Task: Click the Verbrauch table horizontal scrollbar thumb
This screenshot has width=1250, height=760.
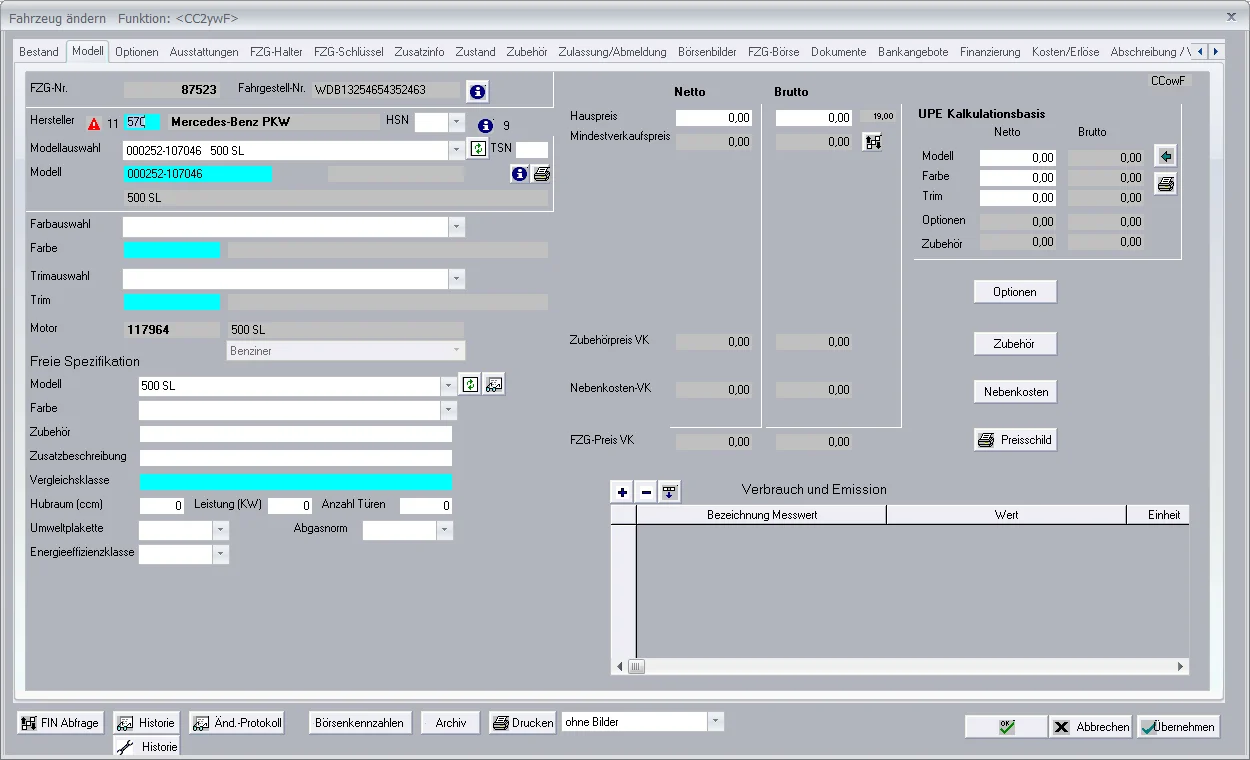Action: tap(637, 666)
